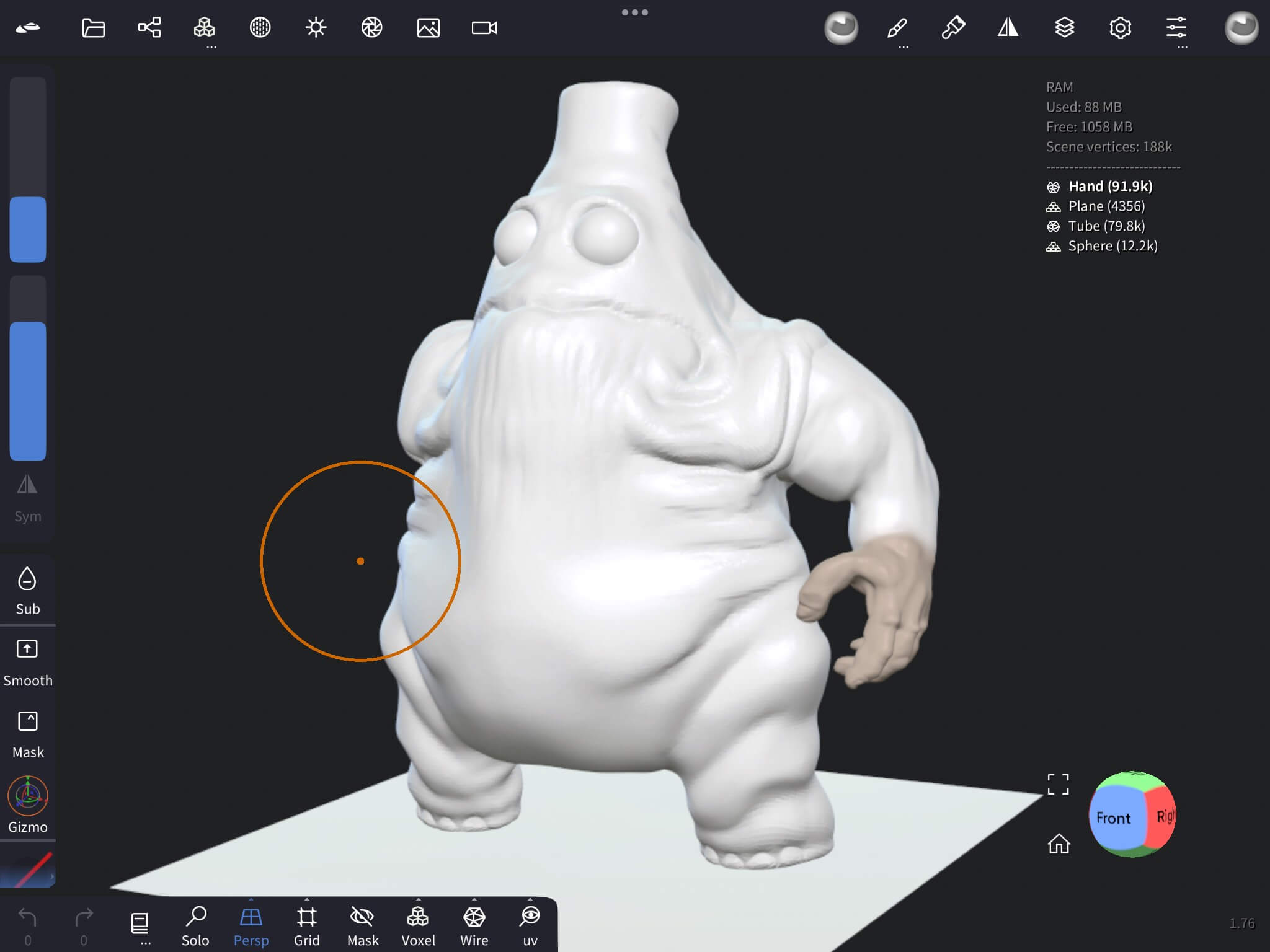The image size is (1270, 952).
Task: Select the Hand (91.9k) object
Action: coord(1099,187)
